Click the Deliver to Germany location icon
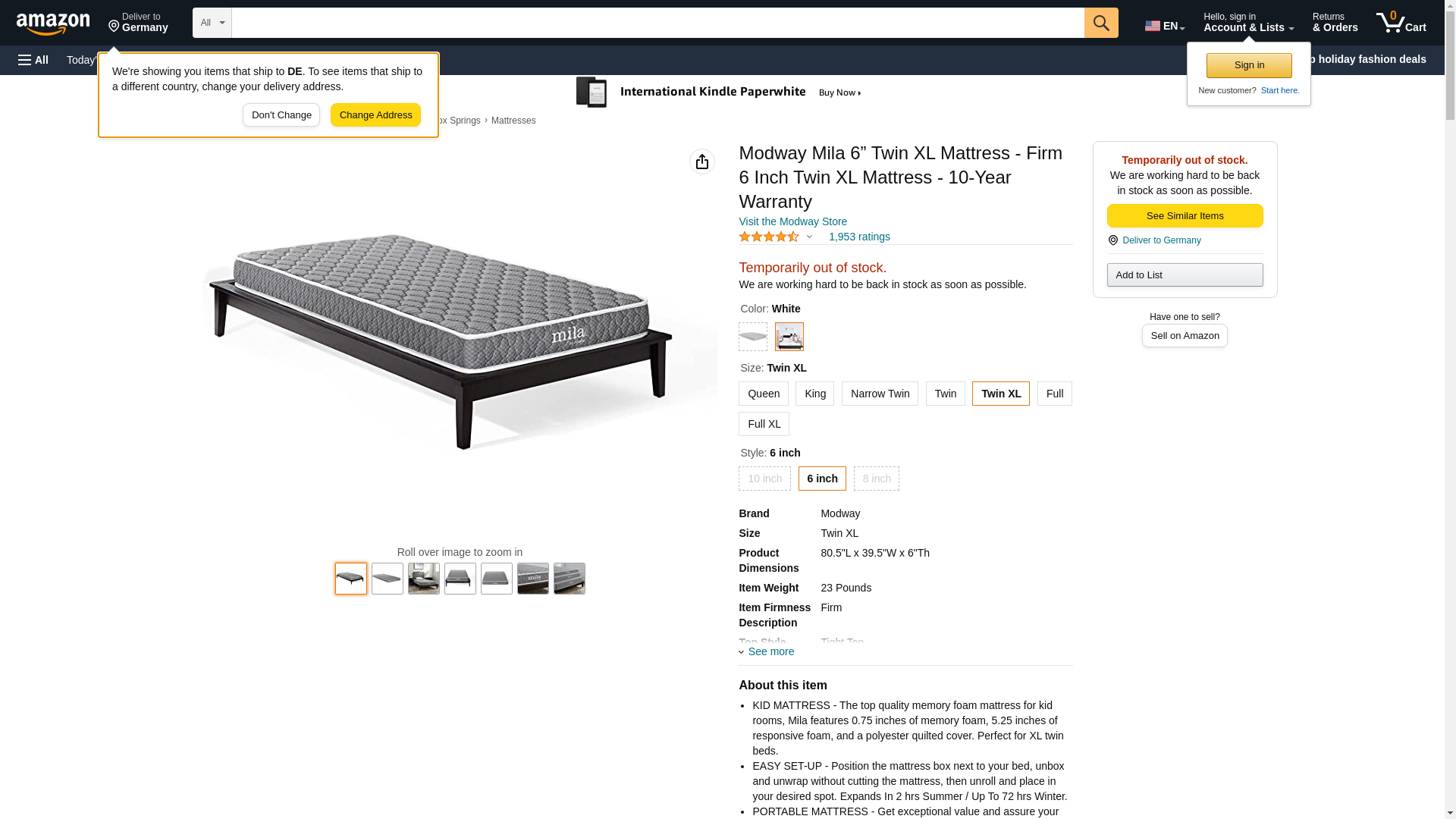This screenshot has height=819, width=1456. [114, 27]
